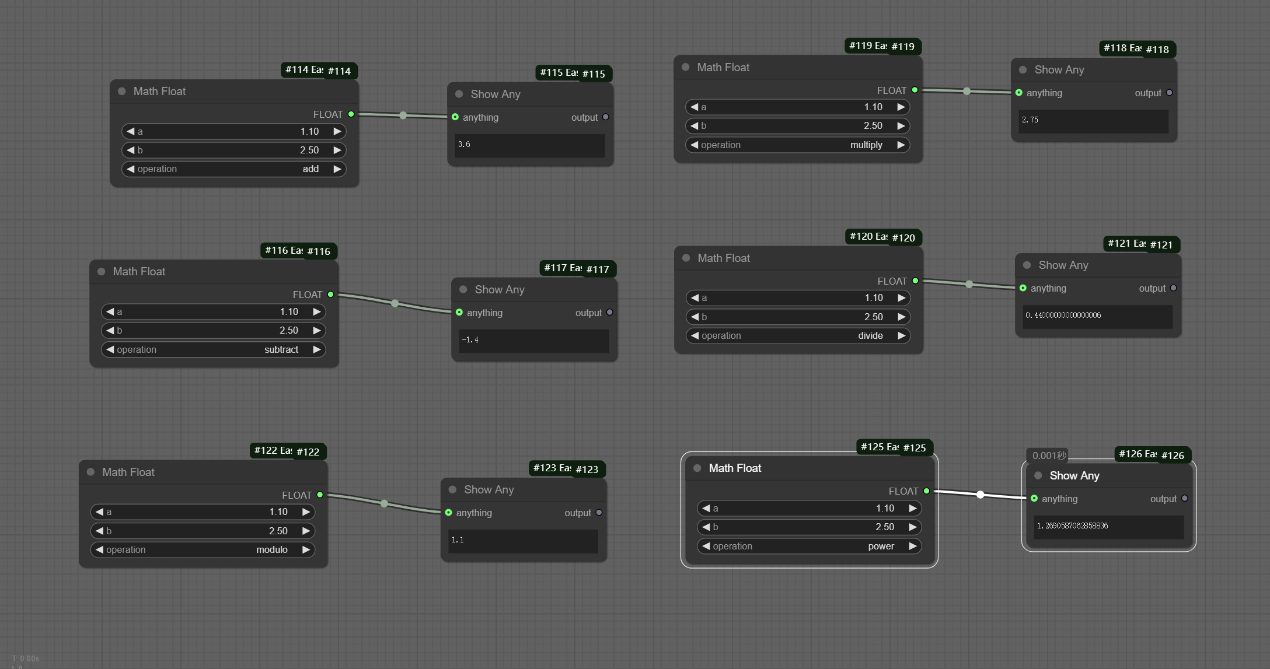Toggle collapse on Show Any node #126
The width and height of the screenshot is (1270, 669).
tap(1038, 476)
